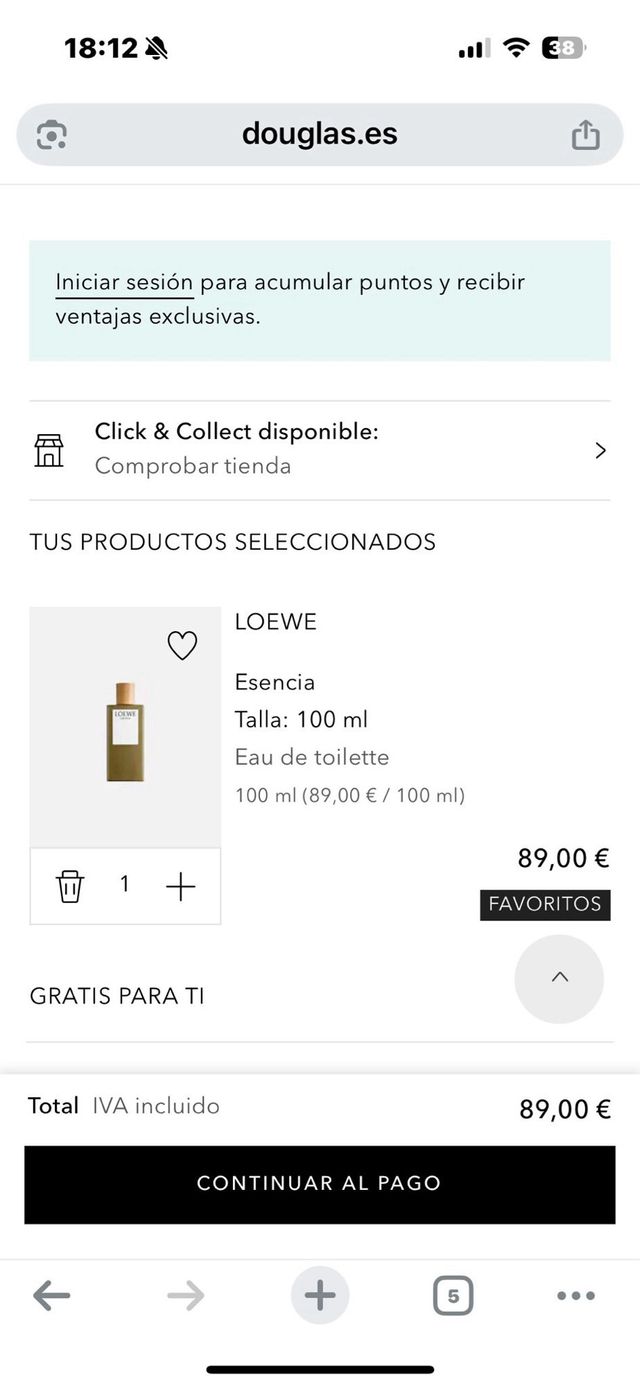The image size is (640, 1387).
Task: Open the browser options via the ellipsis icon
Action: click(x=575, y=1295)
